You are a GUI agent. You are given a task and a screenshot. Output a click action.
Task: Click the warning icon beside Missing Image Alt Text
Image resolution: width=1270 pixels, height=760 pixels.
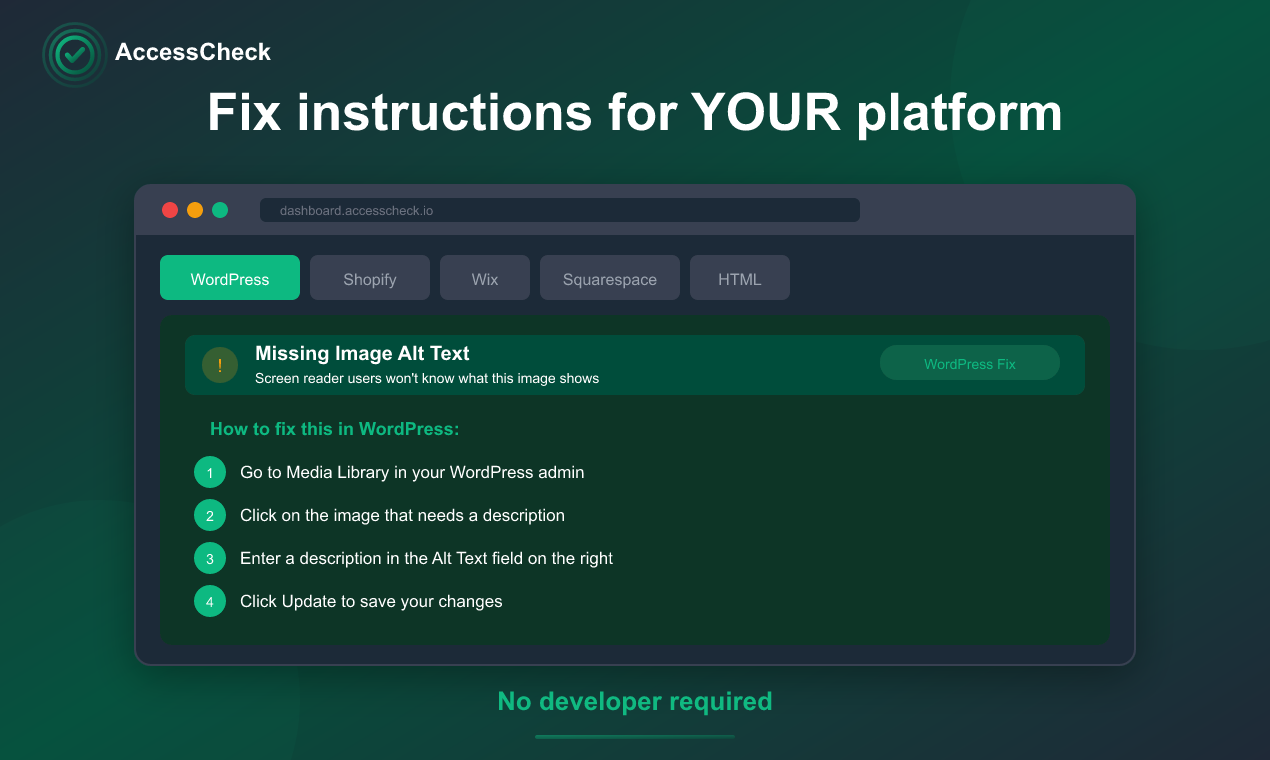(x=220, y=365)
